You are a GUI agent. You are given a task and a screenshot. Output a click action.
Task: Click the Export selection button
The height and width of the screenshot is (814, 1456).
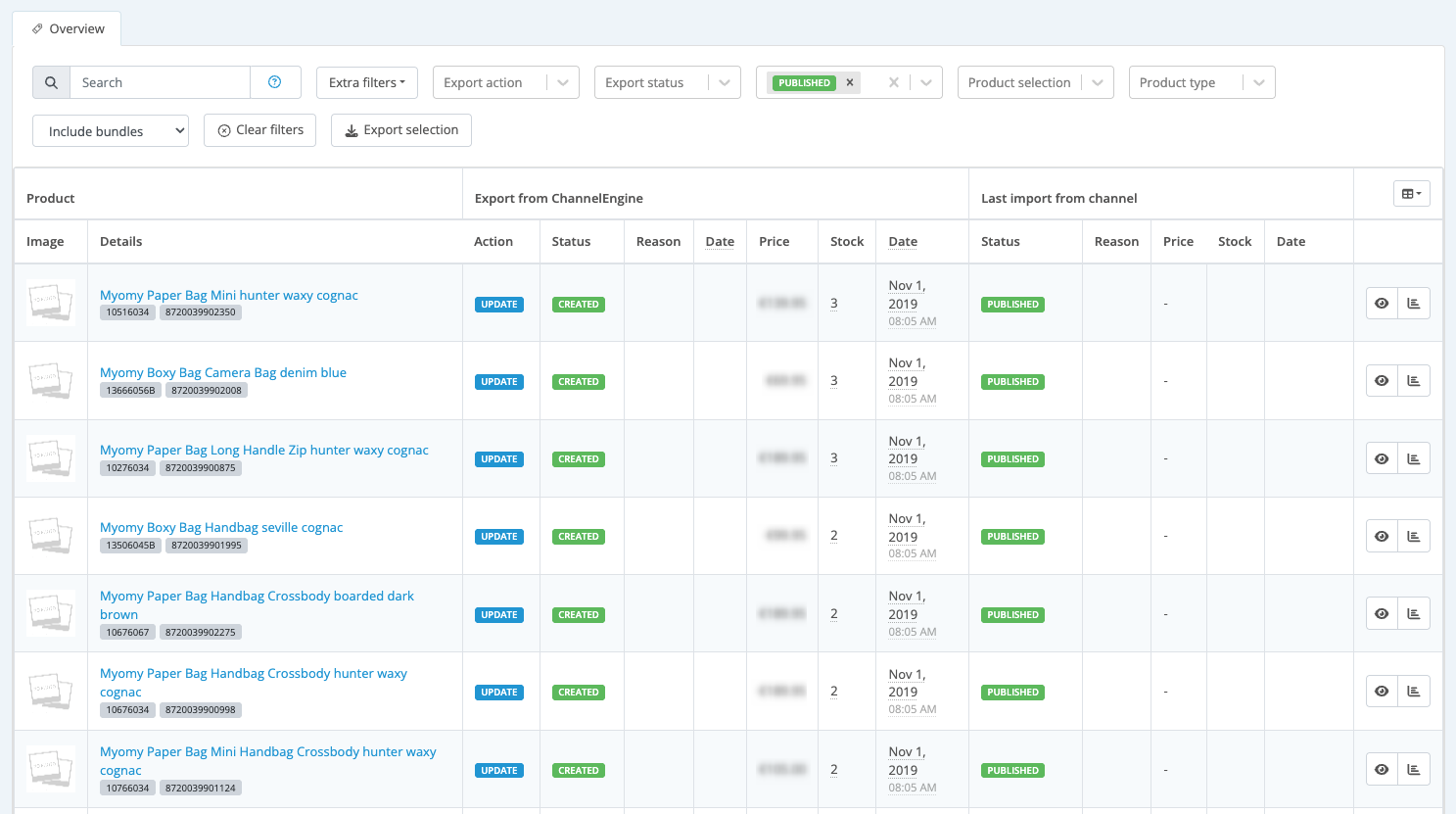pyautogui.click(x=401, y=129)
